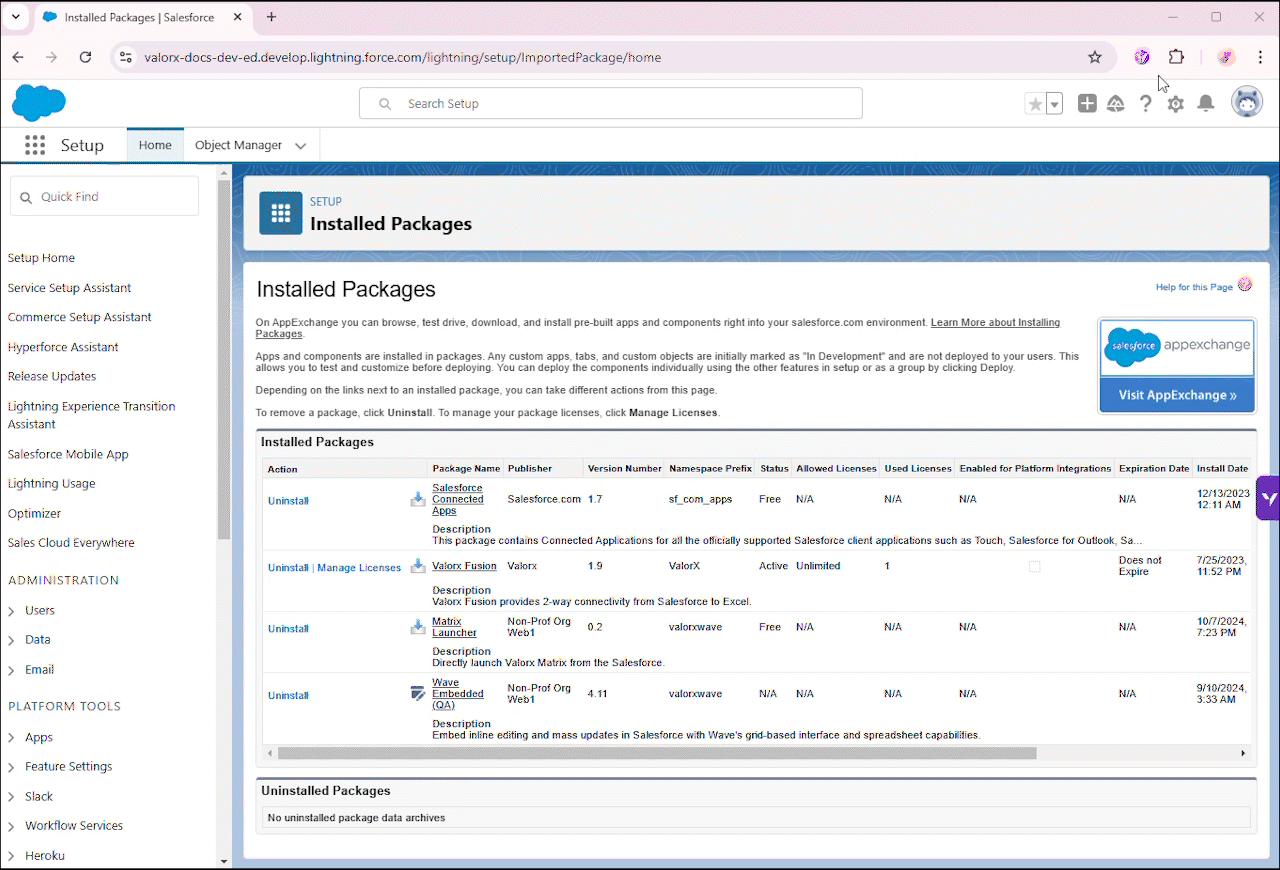Screen dimensions: 1280x870
Task: Click the Salesforce cloud logo
Action: (x=39, y=103)
